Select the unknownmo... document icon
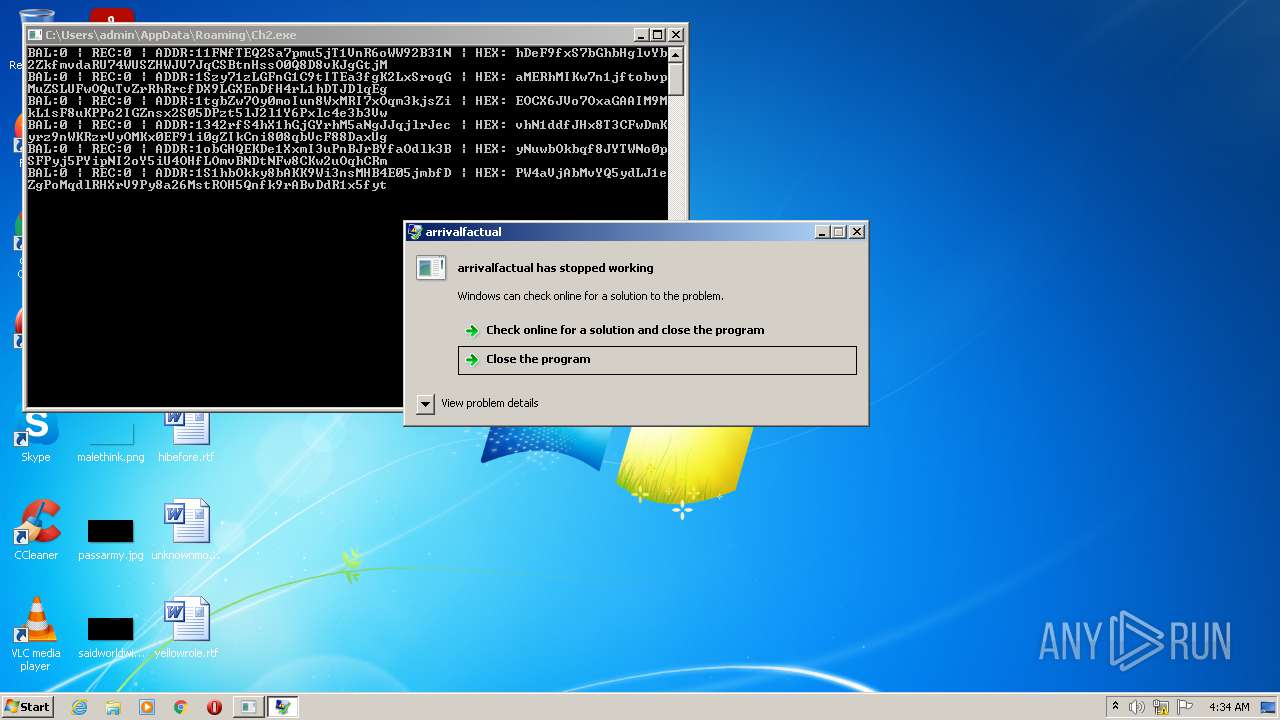Image resolution: width=1280 pixels, height=720 pixels. (186, 531)
